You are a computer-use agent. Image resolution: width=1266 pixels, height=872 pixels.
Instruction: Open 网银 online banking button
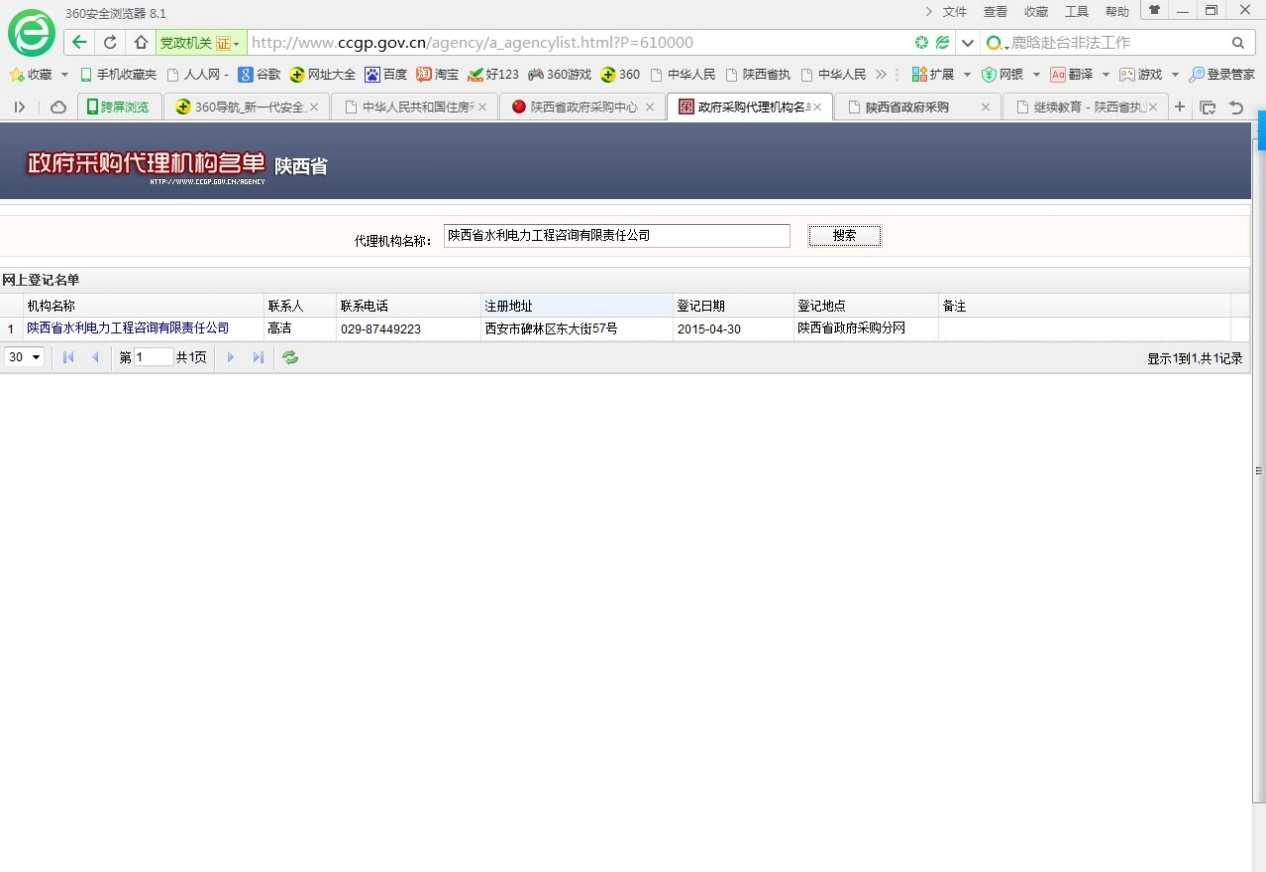click(x=1003, y=74)
